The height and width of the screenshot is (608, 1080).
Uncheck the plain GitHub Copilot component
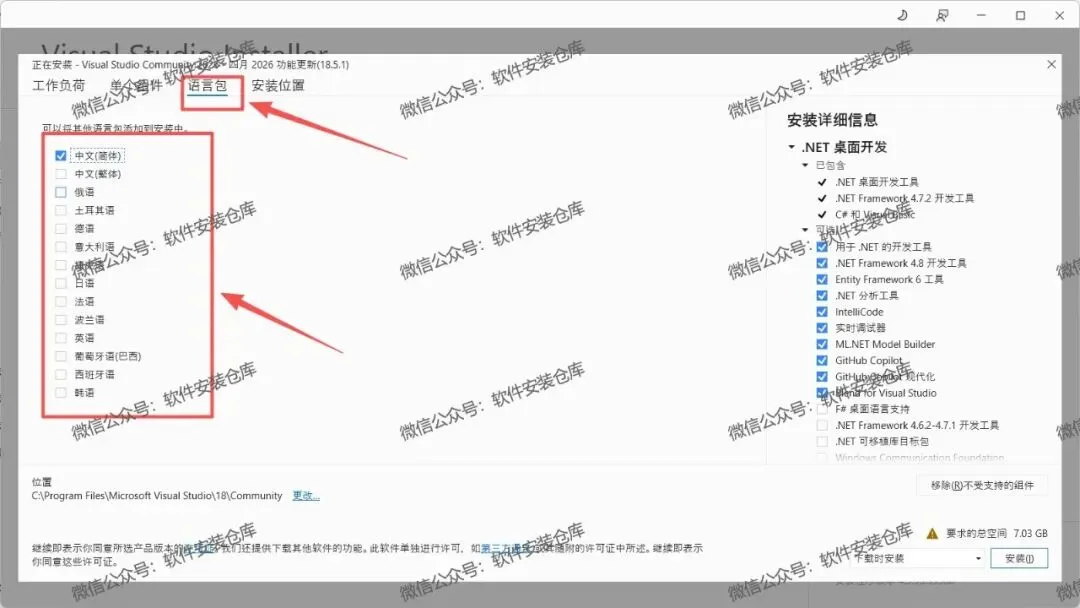[x=822, y=360]
